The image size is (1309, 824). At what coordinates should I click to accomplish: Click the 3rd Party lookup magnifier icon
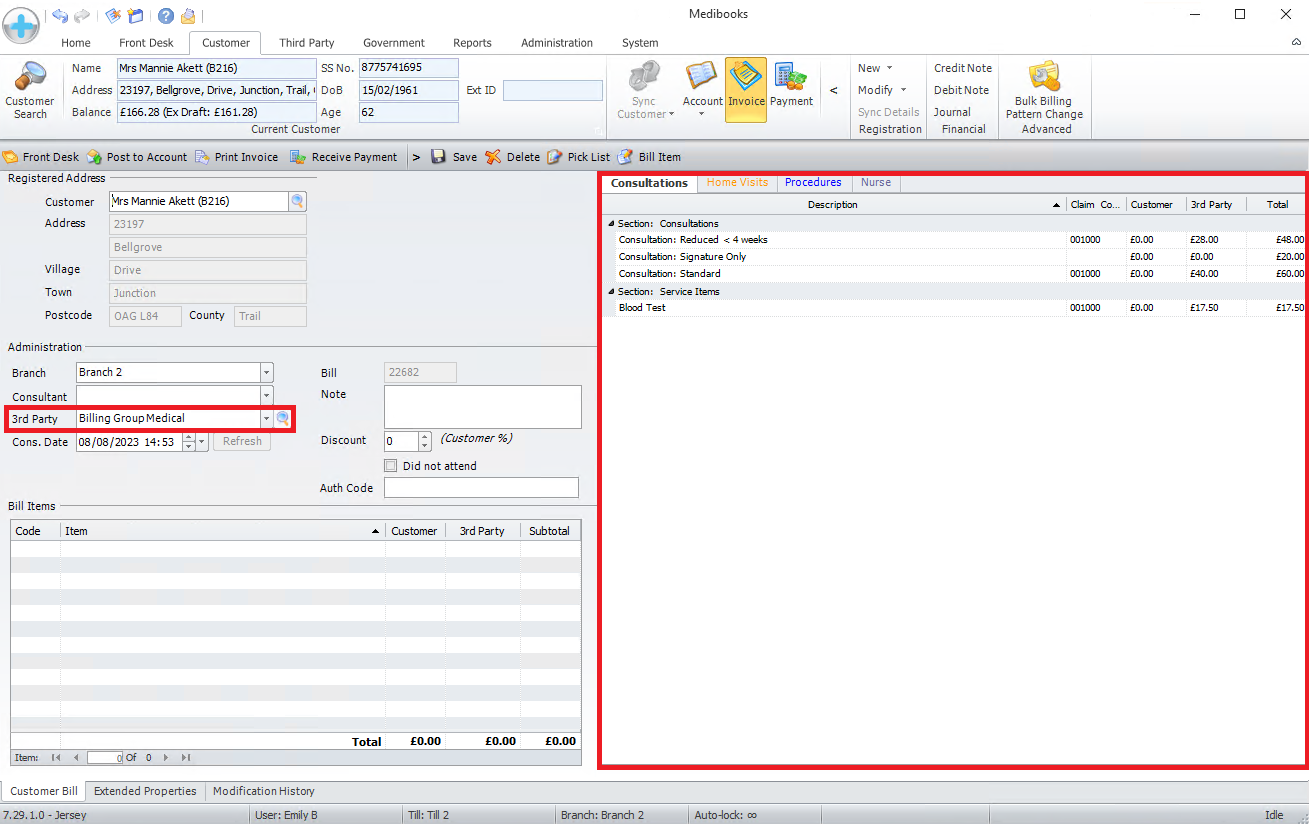click(x=284, y=419)
